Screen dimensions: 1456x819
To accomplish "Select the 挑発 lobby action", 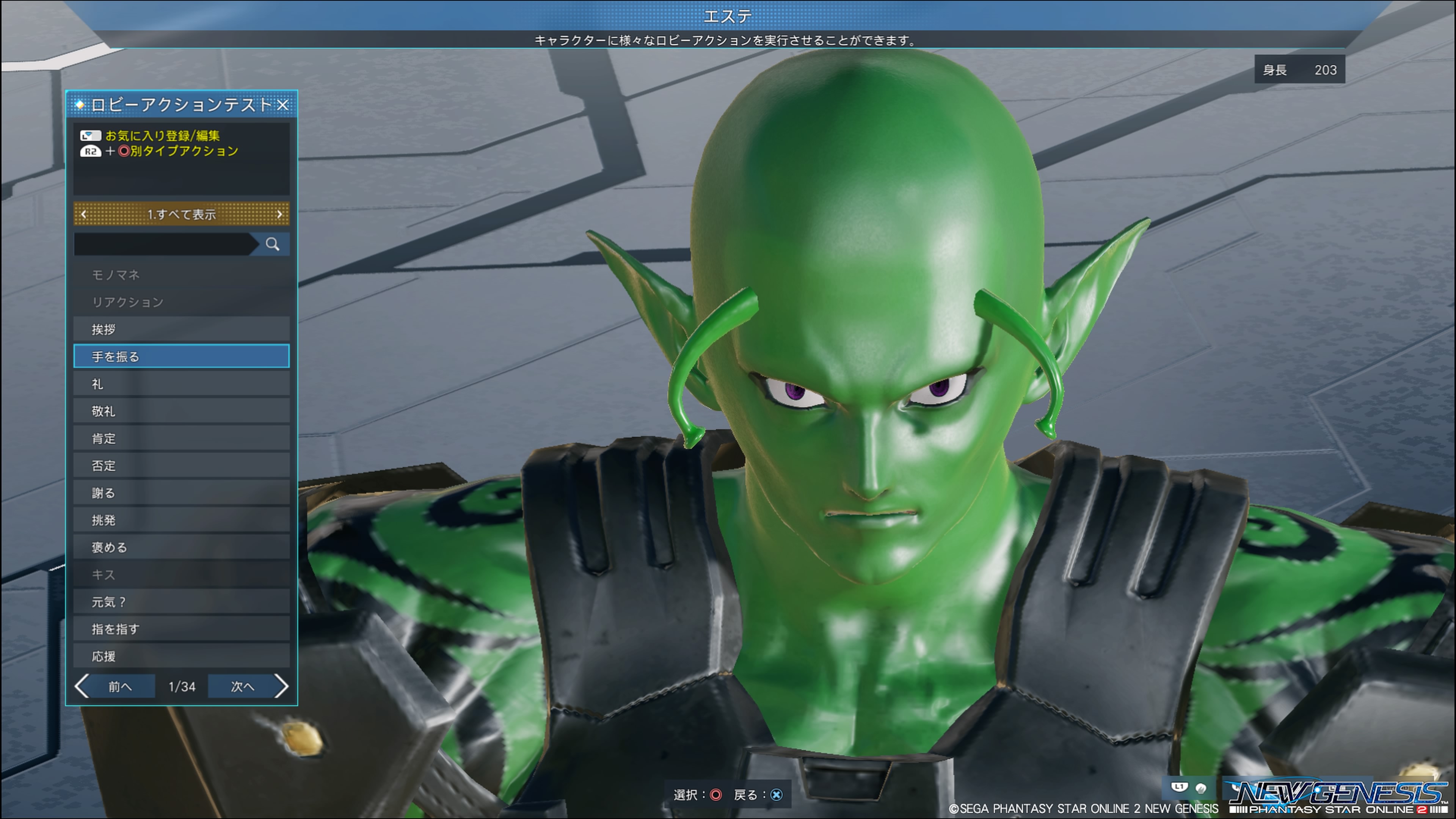I will point(182,519).
